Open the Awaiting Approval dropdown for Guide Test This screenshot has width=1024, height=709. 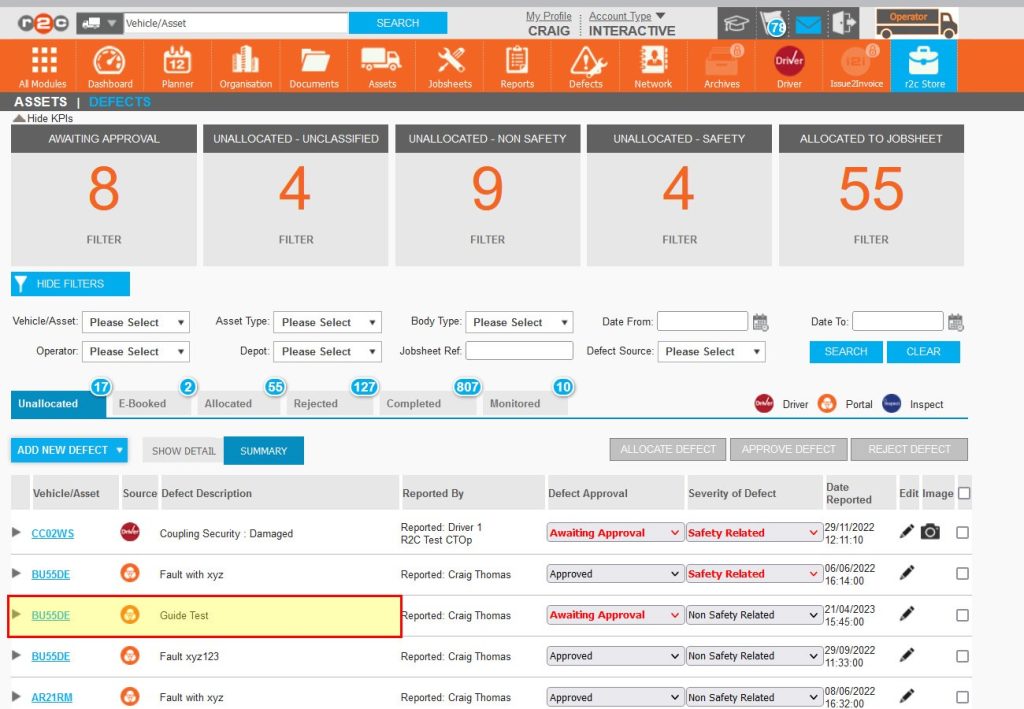pyautogui.click(x=614, y=614)
